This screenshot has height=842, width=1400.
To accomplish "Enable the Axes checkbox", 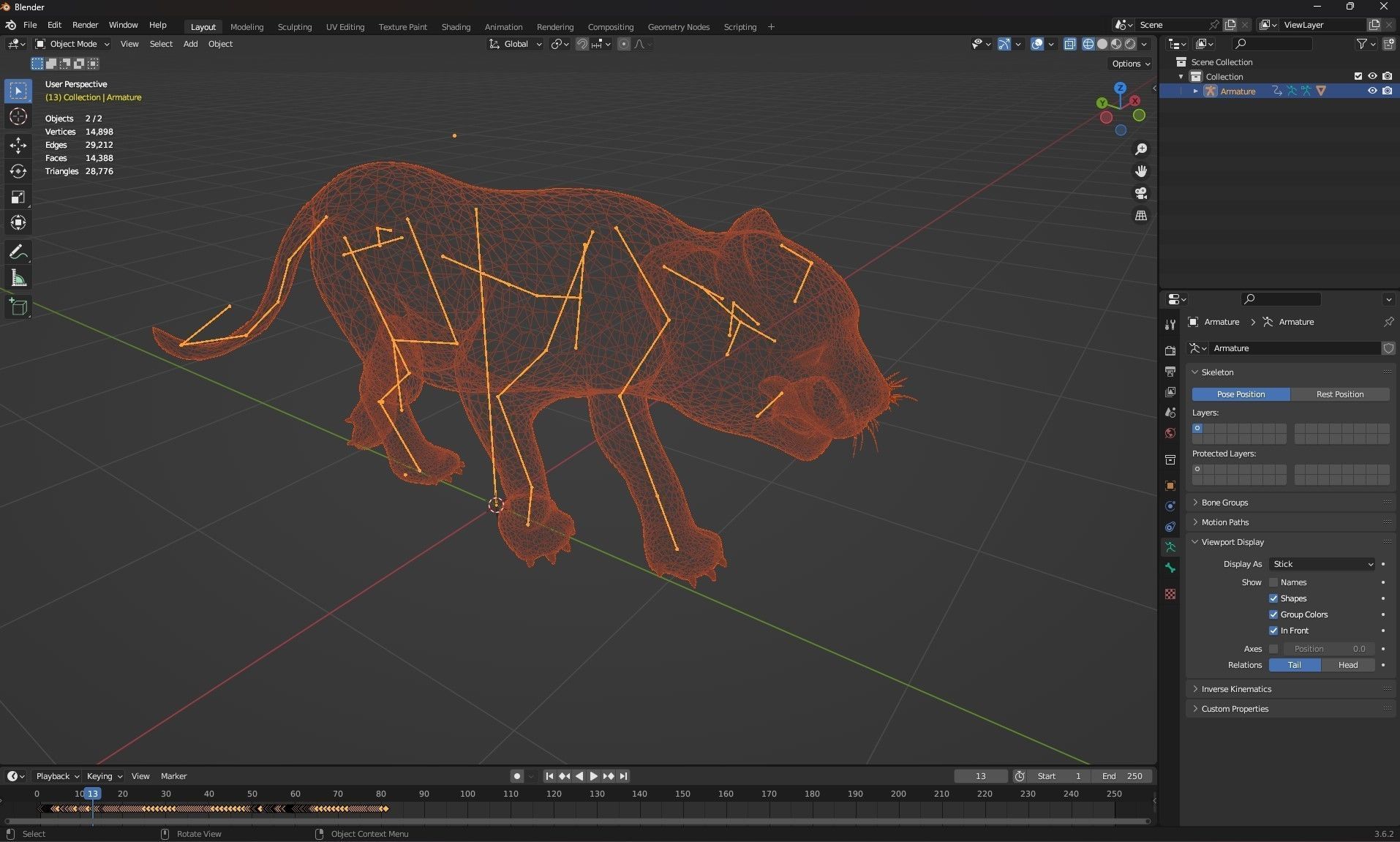I will [1273, 649].
